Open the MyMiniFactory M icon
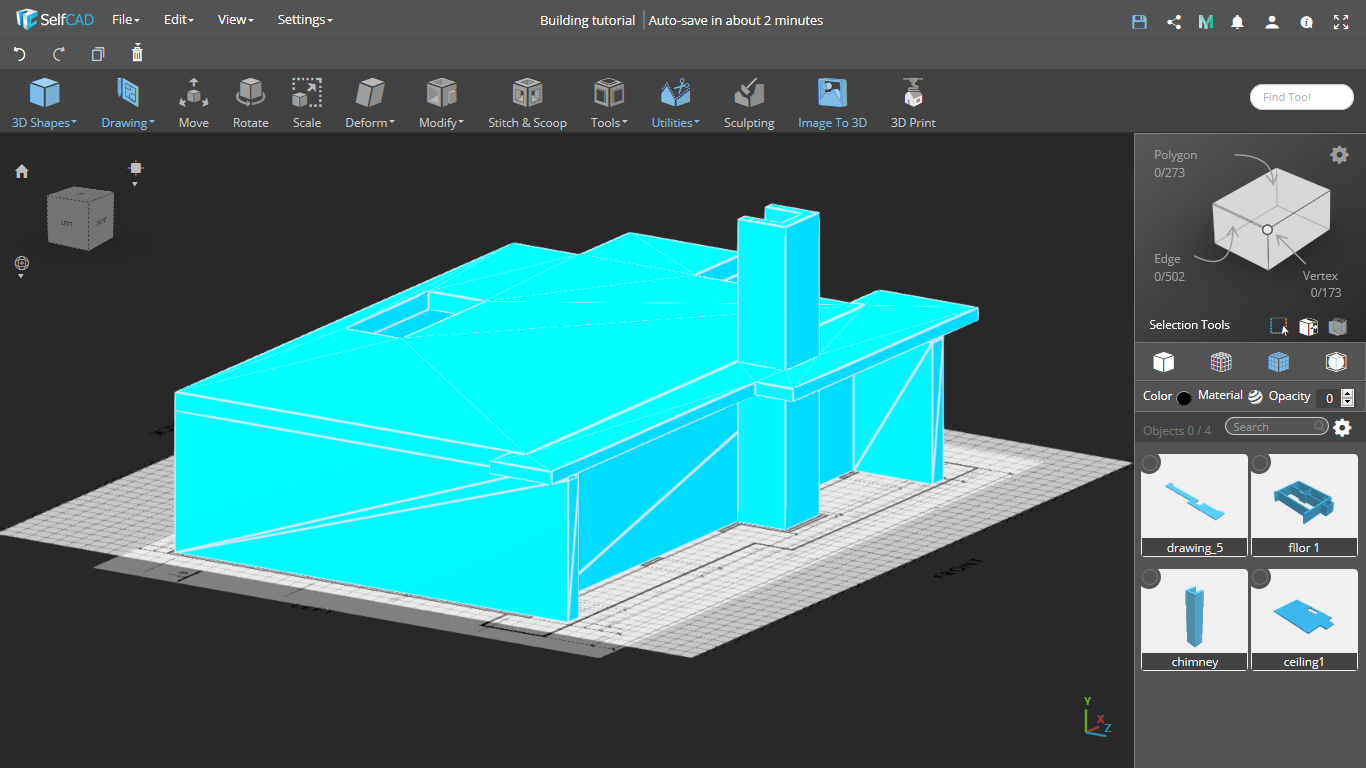The width and height of the screenshot is (1366, 768). coord(1206,21)
